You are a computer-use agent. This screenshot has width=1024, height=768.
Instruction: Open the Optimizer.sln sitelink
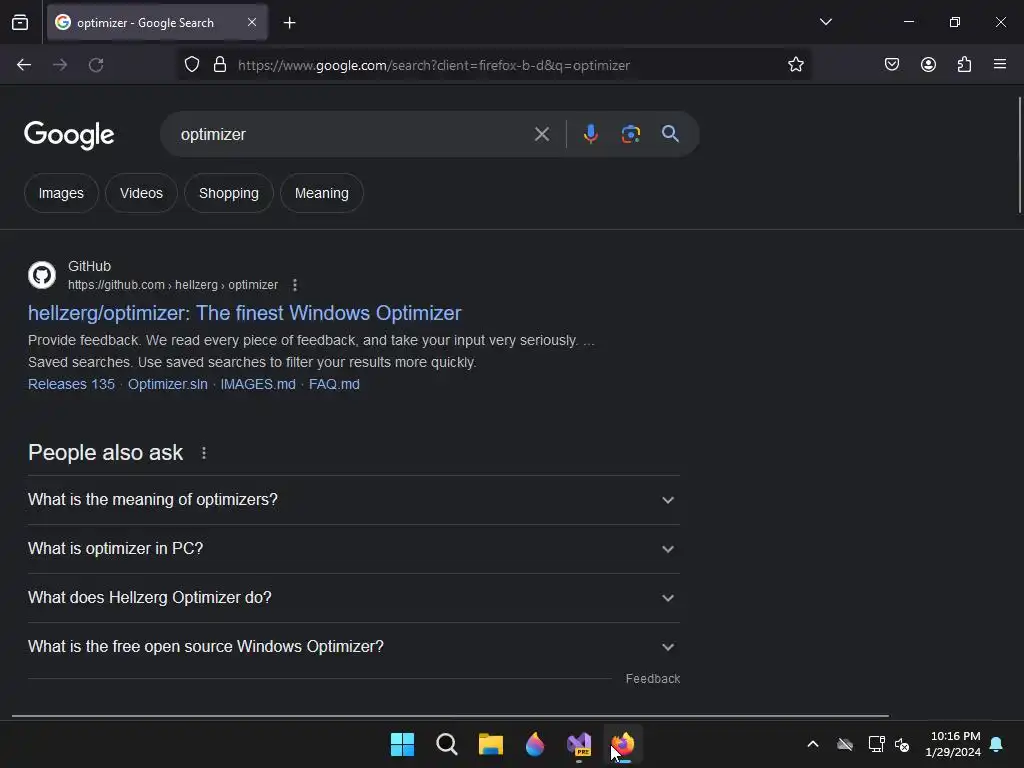(x=167, y=385)
